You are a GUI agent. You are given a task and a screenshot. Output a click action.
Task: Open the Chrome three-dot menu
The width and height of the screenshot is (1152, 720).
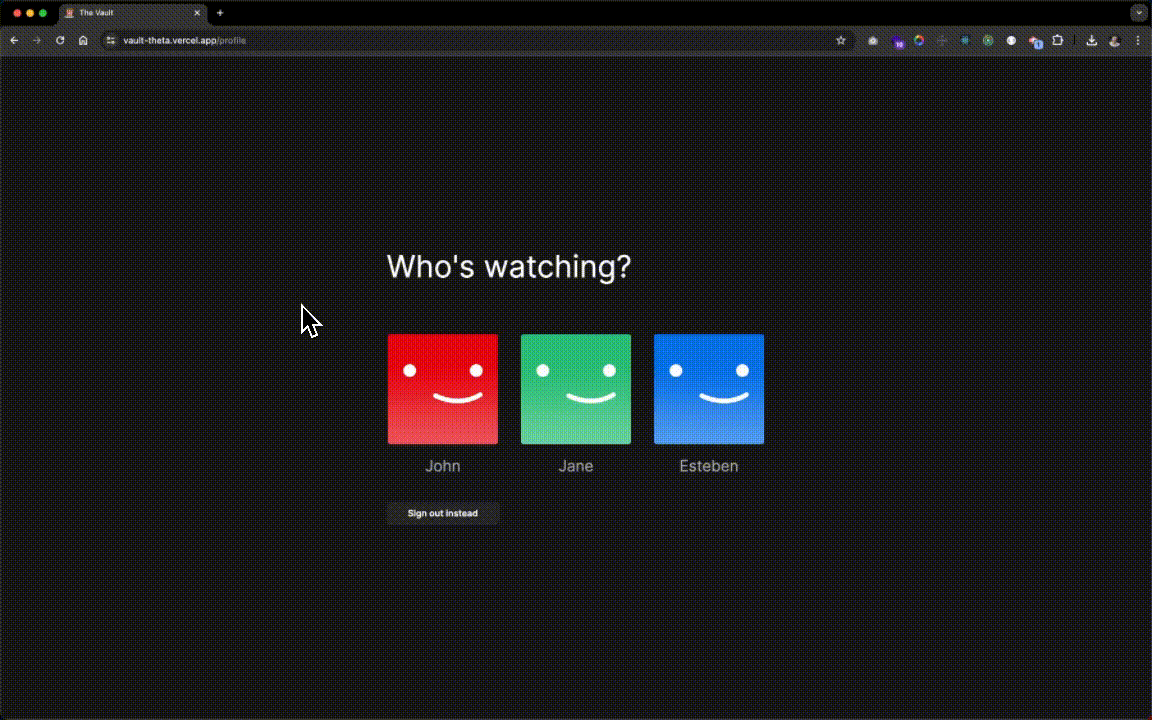(1138, 41)
